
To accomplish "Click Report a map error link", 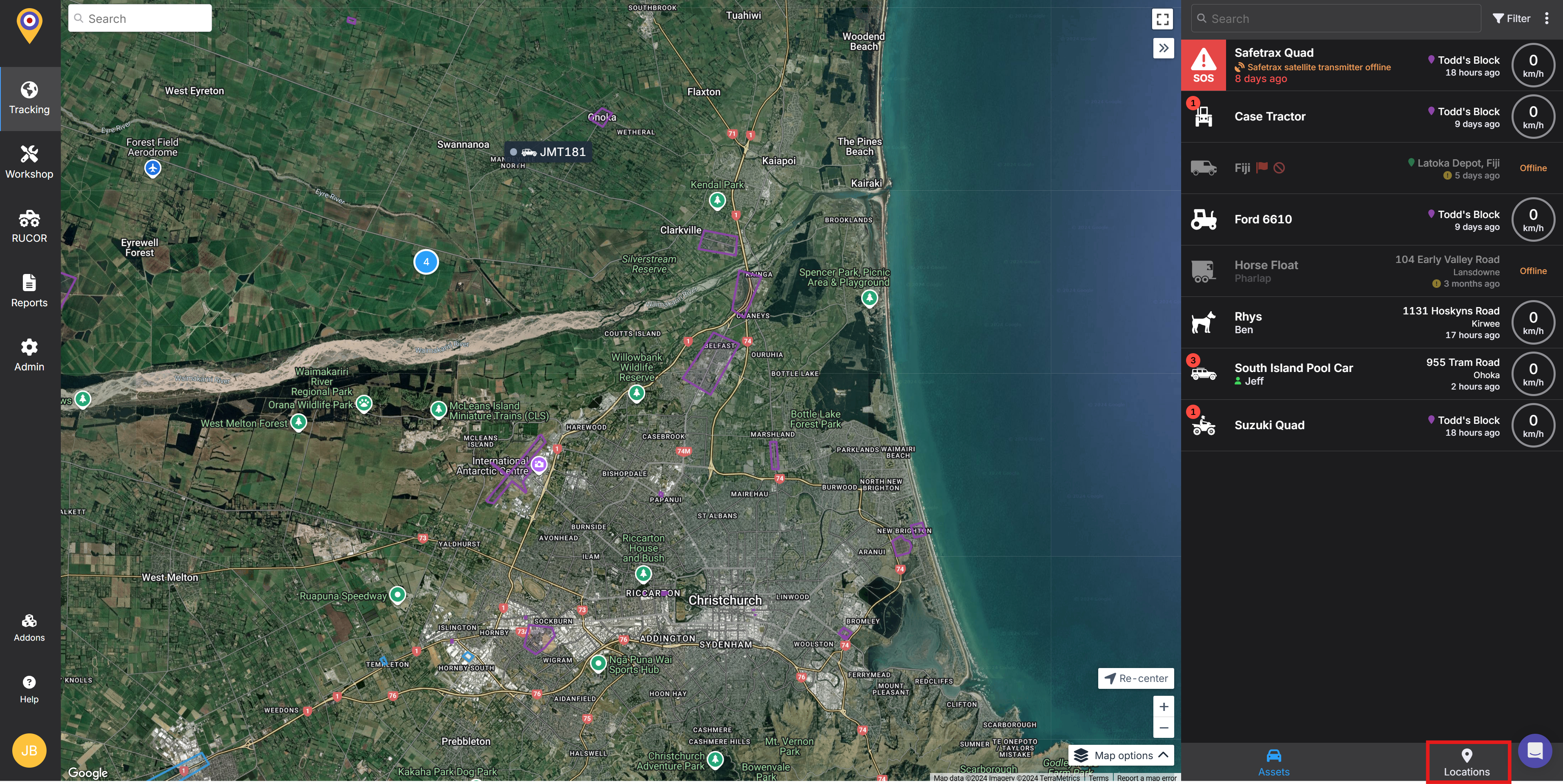I will [x=1146, y=778].
